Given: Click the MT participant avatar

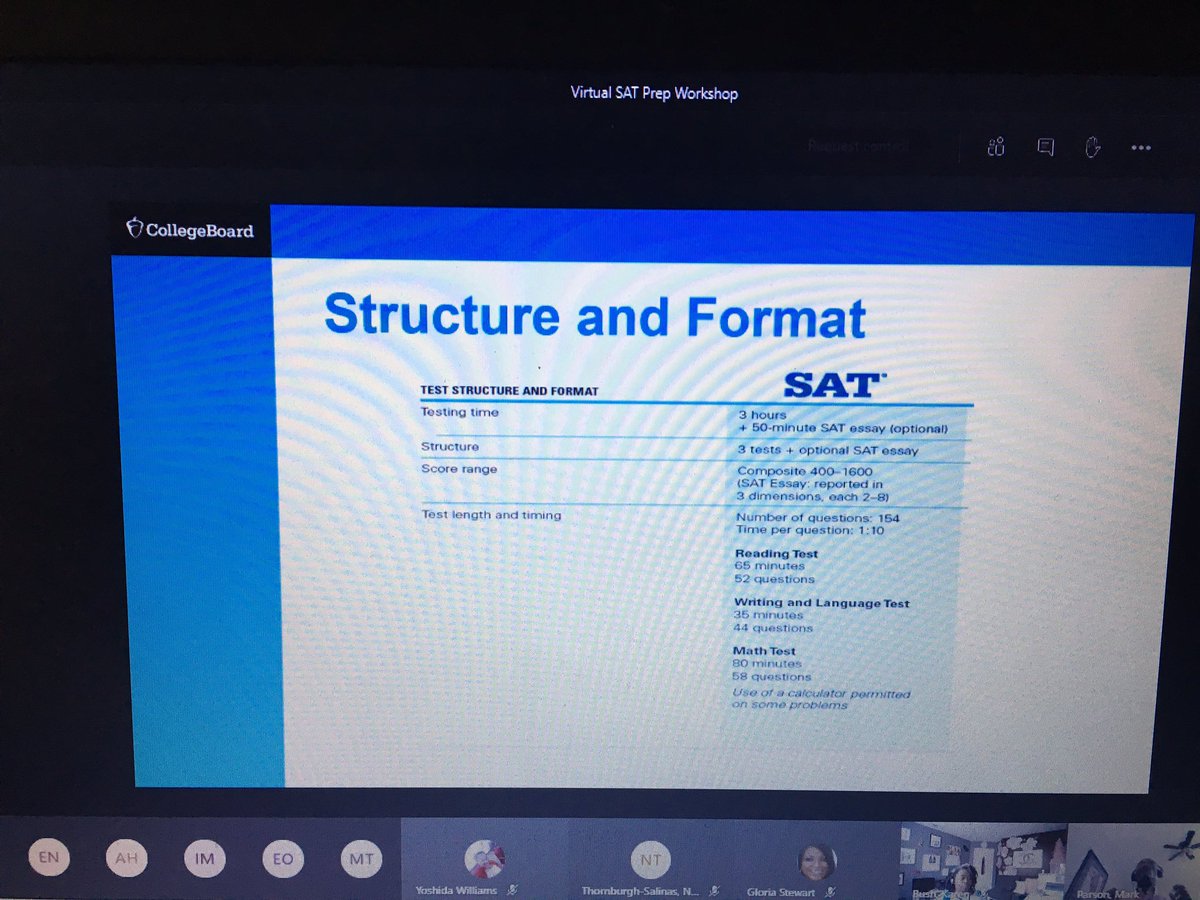Looking at the screenshot, I should point(360,858).
